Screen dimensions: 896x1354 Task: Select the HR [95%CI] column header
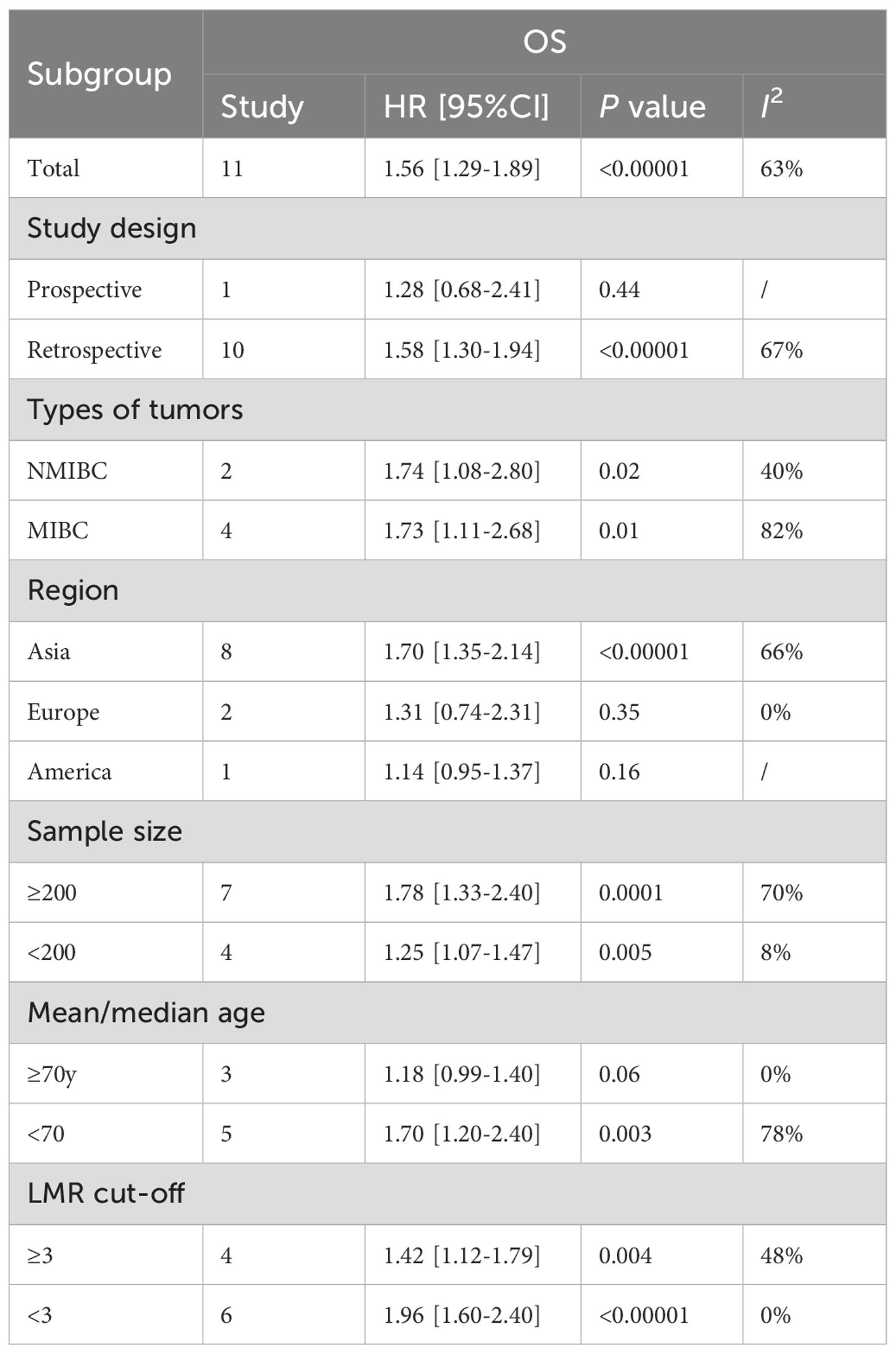click(x=466, y=107)
